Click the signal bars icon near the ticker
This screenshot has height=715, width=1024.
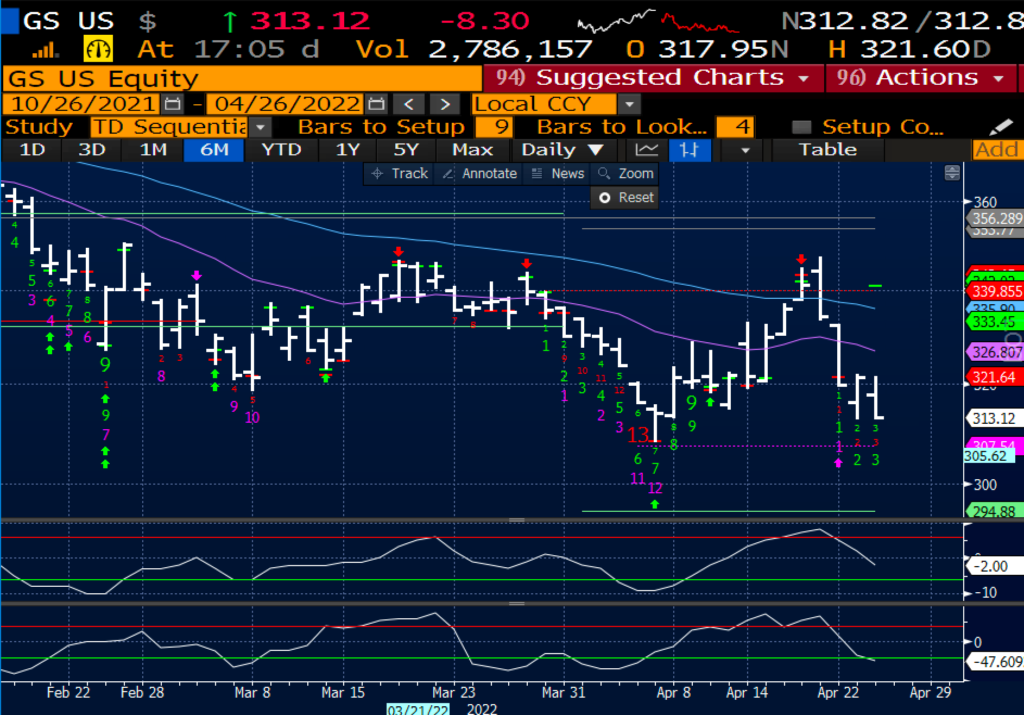[x=46, y=50]
